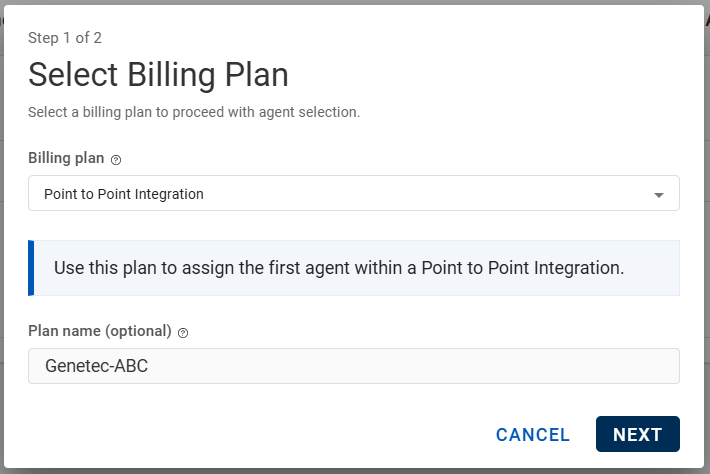710x474 pixels.
Task: Click the subtitle about proceeding with agent selection
Action: 194,112
